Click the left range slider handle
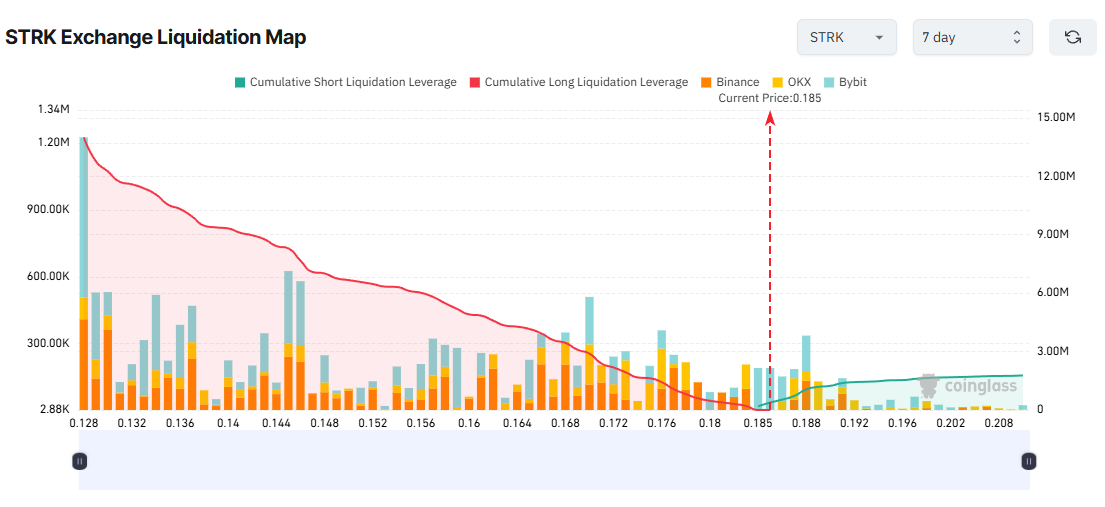 (80, 461)
